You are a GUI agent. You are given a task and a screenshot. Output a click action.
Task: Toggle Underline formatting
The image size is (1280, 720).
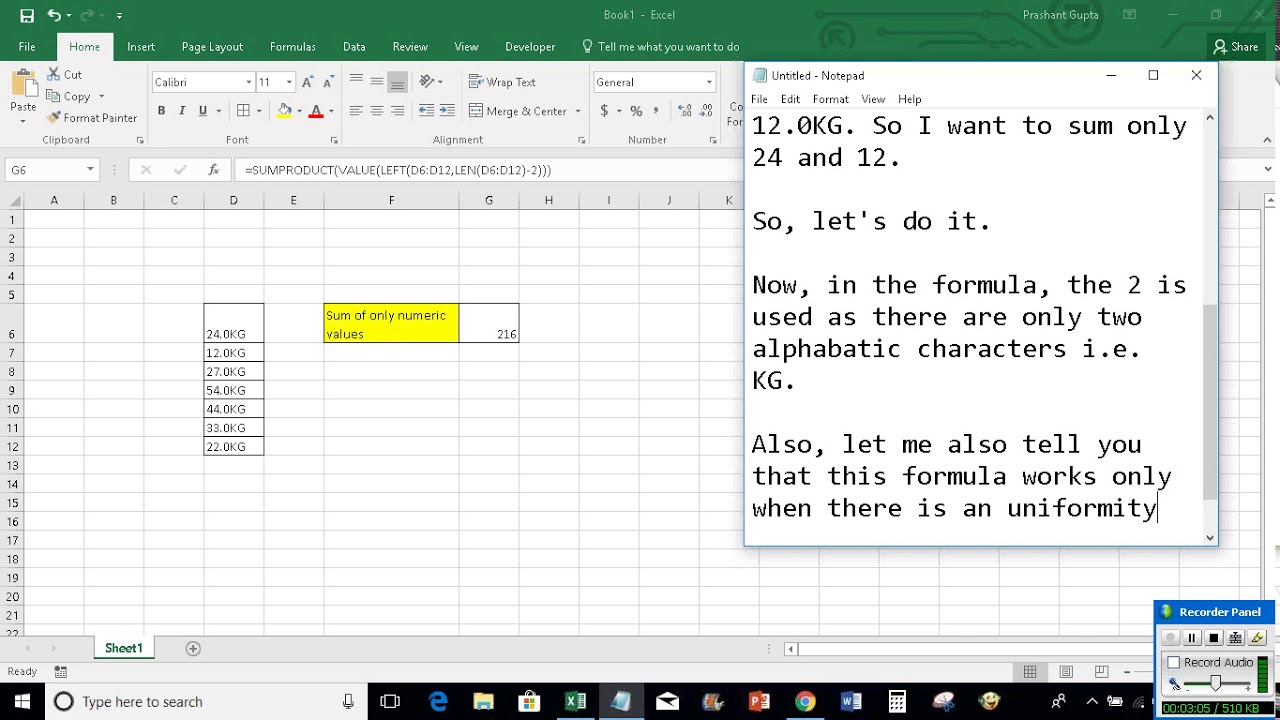pos(203,111)
